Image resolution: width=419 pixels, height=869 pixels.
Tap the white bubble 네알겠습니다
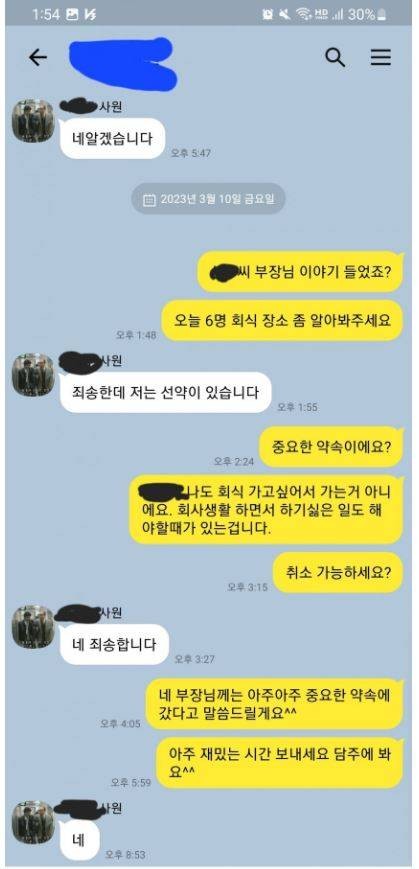coord(113,138)
